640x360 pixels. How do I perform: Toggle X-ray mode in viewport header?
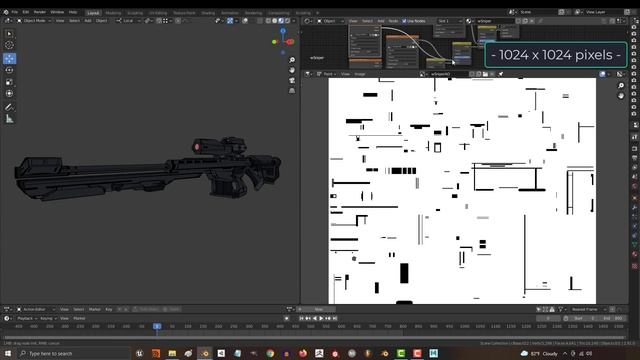pyautogui.click(x=260, y=20)
